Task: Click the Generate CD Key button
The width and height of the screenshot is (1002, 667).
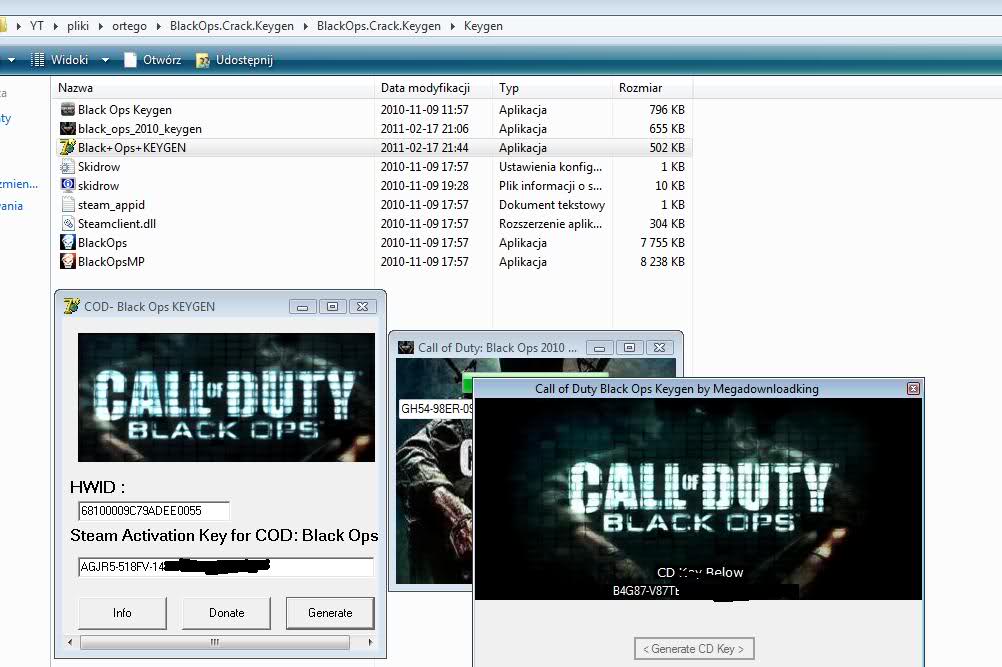Action: [x=694, y=648]
